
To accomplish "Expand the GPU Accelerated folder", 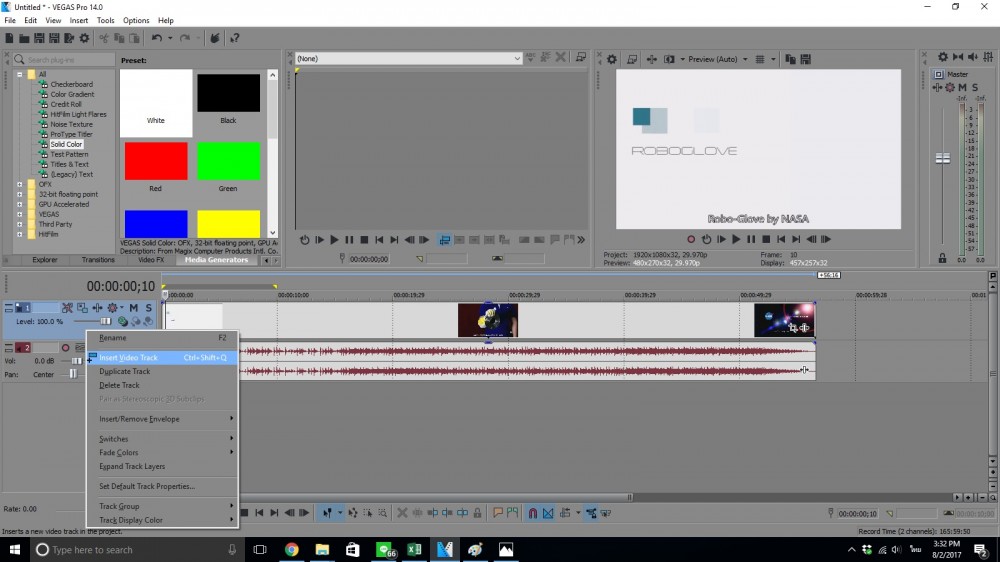I will pyautogui.click(x=20, y=204).
